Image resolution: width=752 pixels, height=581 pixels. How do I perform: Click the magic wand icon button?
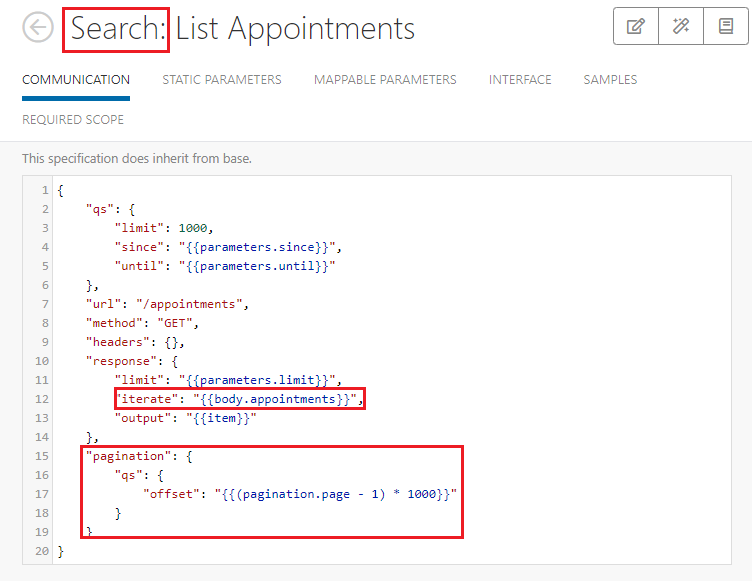tap(681, 27)
